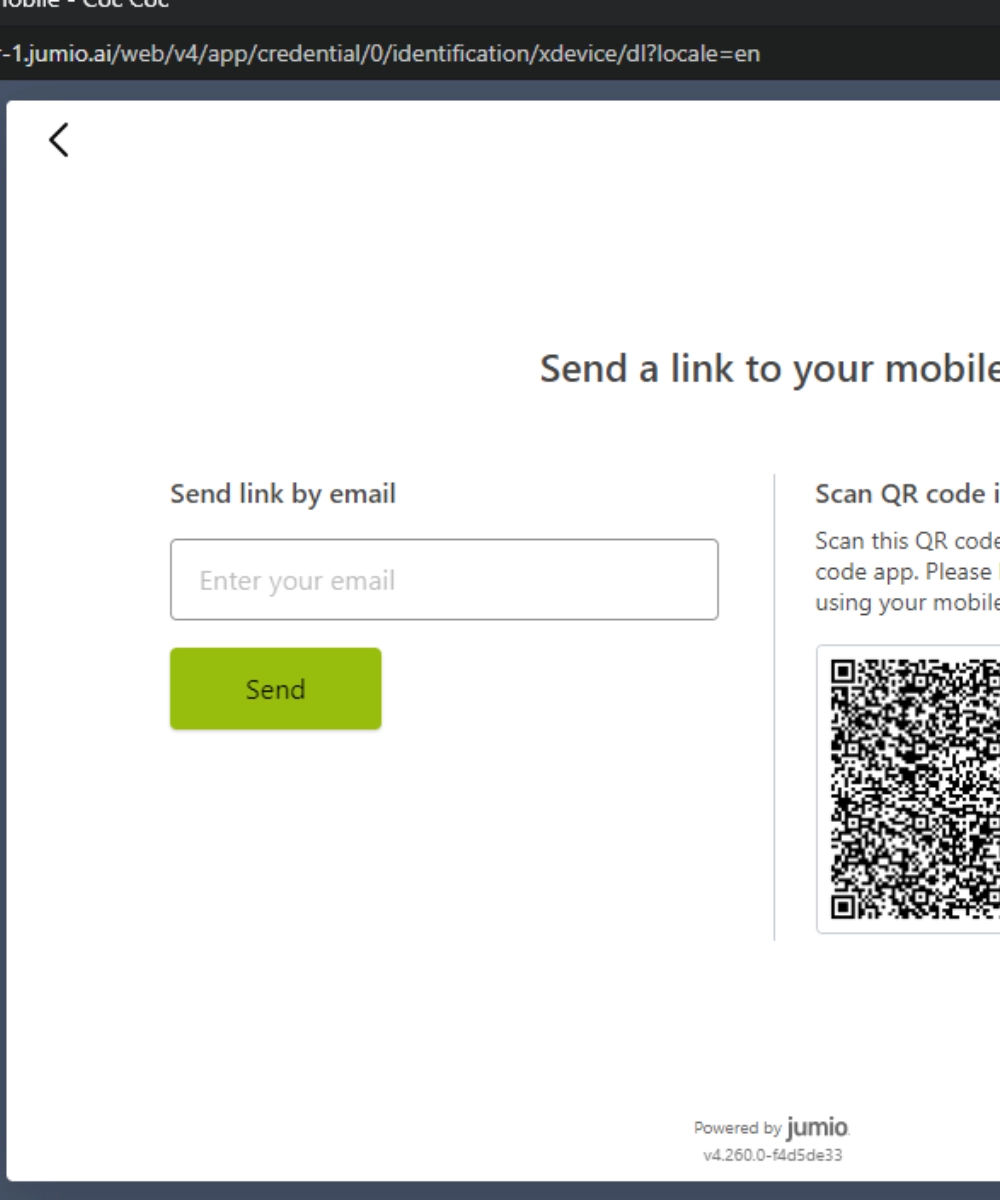
Task: Focus the Enter your email field
Action: pos(444,580)
